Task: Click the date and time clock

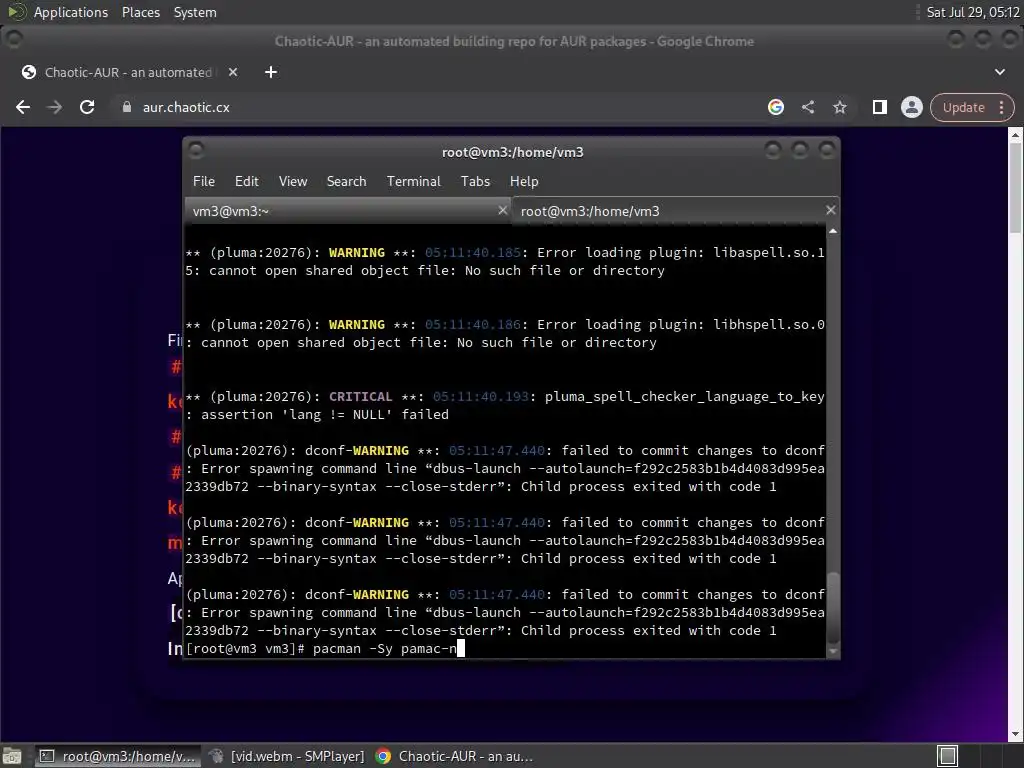Action: pyautogui.click(x=973, y=12)
